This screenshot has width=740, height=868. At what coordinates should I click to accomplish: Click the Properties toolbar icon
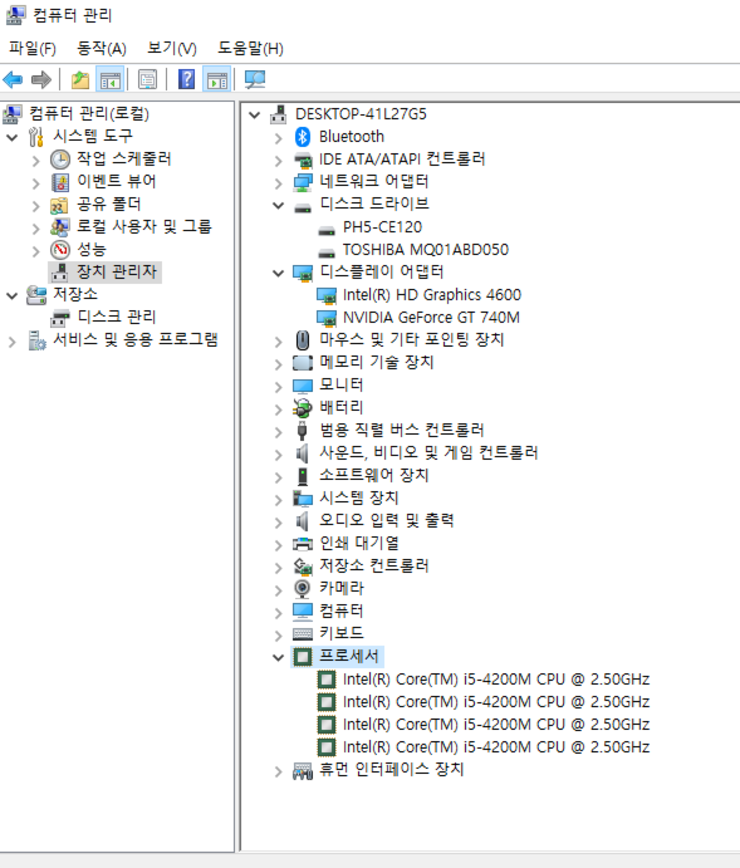[x=147, y=80]
